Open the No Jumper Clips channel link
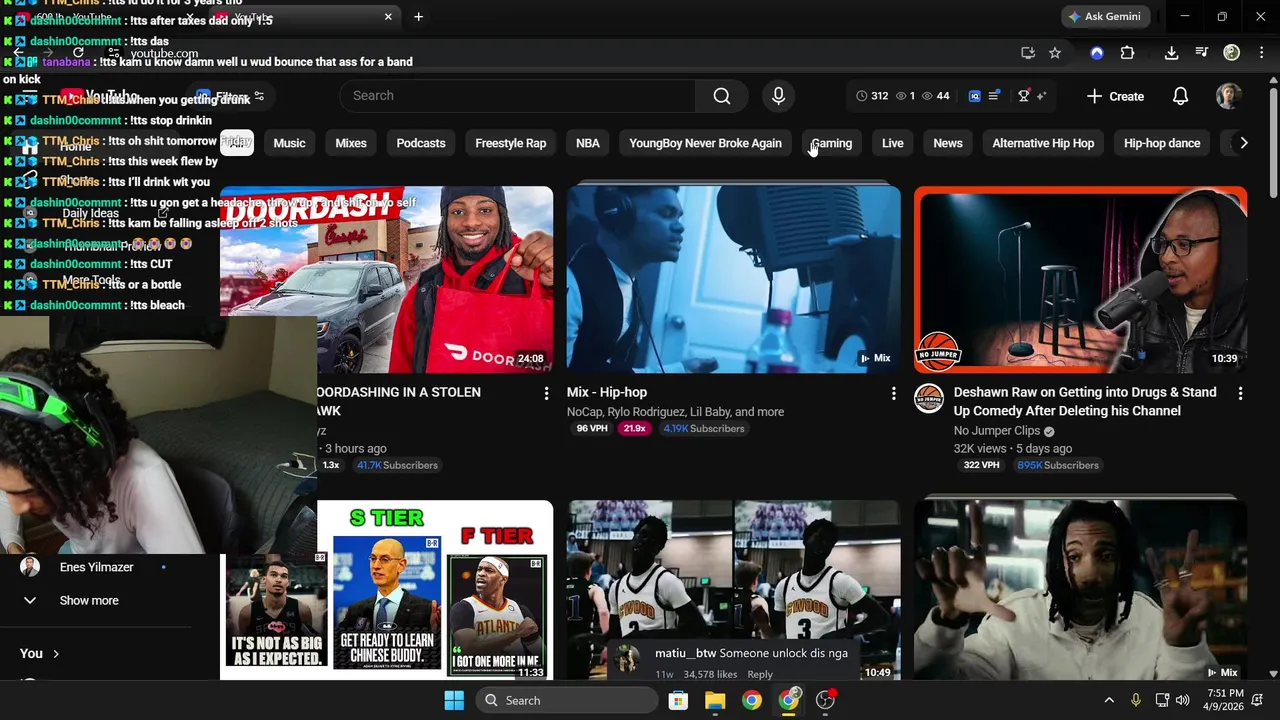The width and height of the screenshot is (1280, 720). tap(997, 431)
